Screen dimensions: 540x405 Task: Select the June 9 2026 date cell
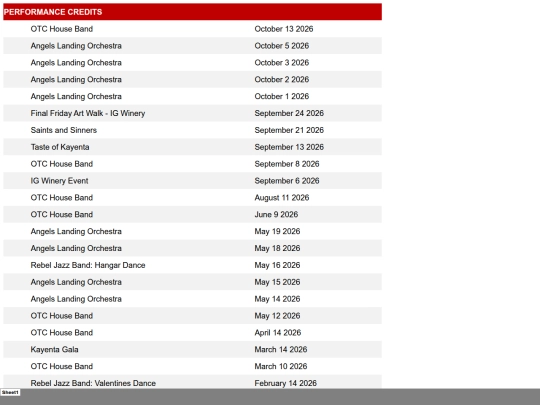pyautogui.click(x=276, y=215)
